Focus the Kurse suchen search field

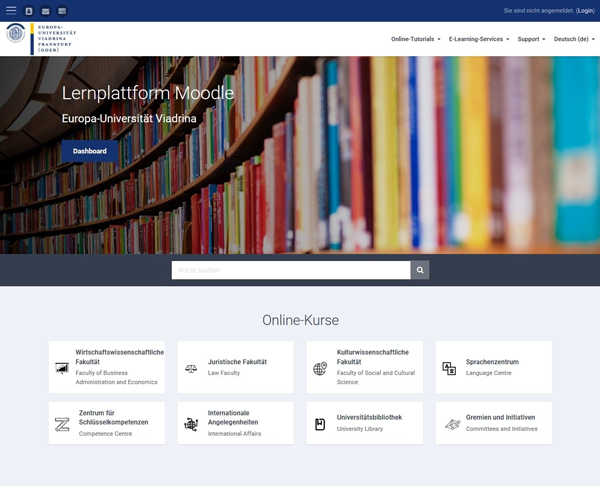(x=291, y=270)
